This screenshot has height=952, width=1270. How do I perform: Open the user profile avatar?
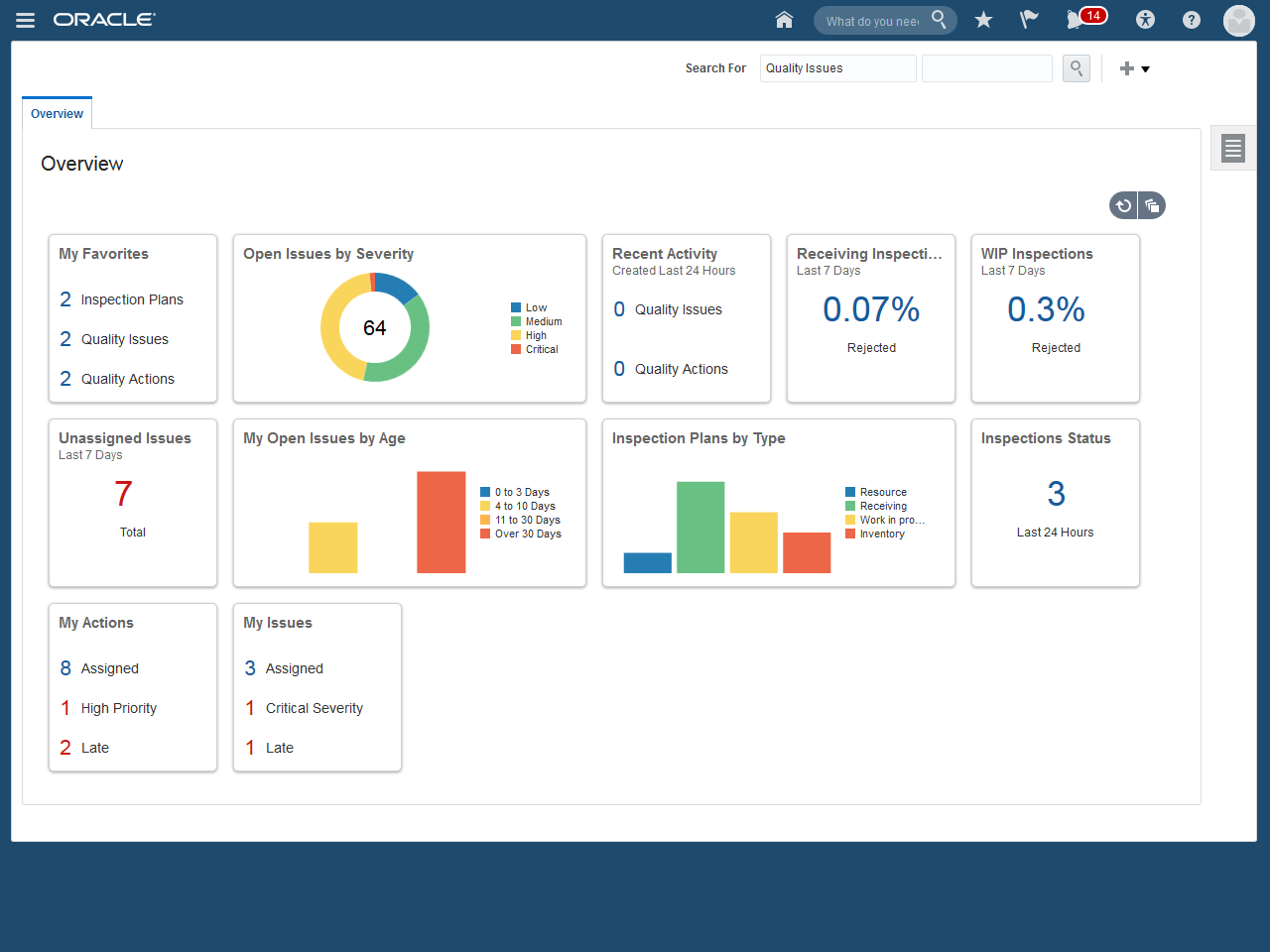click(1238, 20)
